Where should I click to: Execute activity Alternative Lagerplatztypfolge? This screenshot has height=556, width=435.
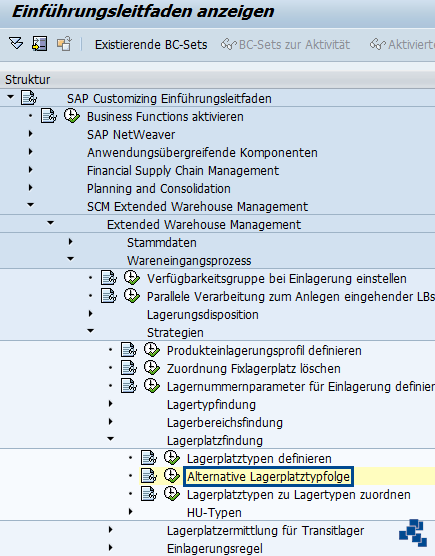pyautogui.click(x=172, y=477)
